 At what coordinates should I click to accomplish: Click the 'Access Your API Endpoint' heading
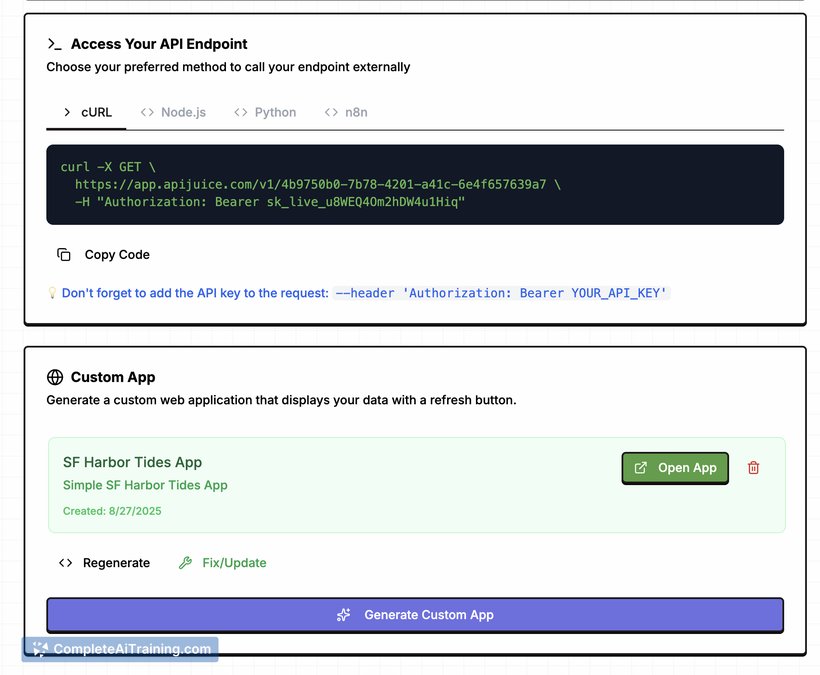(159, 44)
